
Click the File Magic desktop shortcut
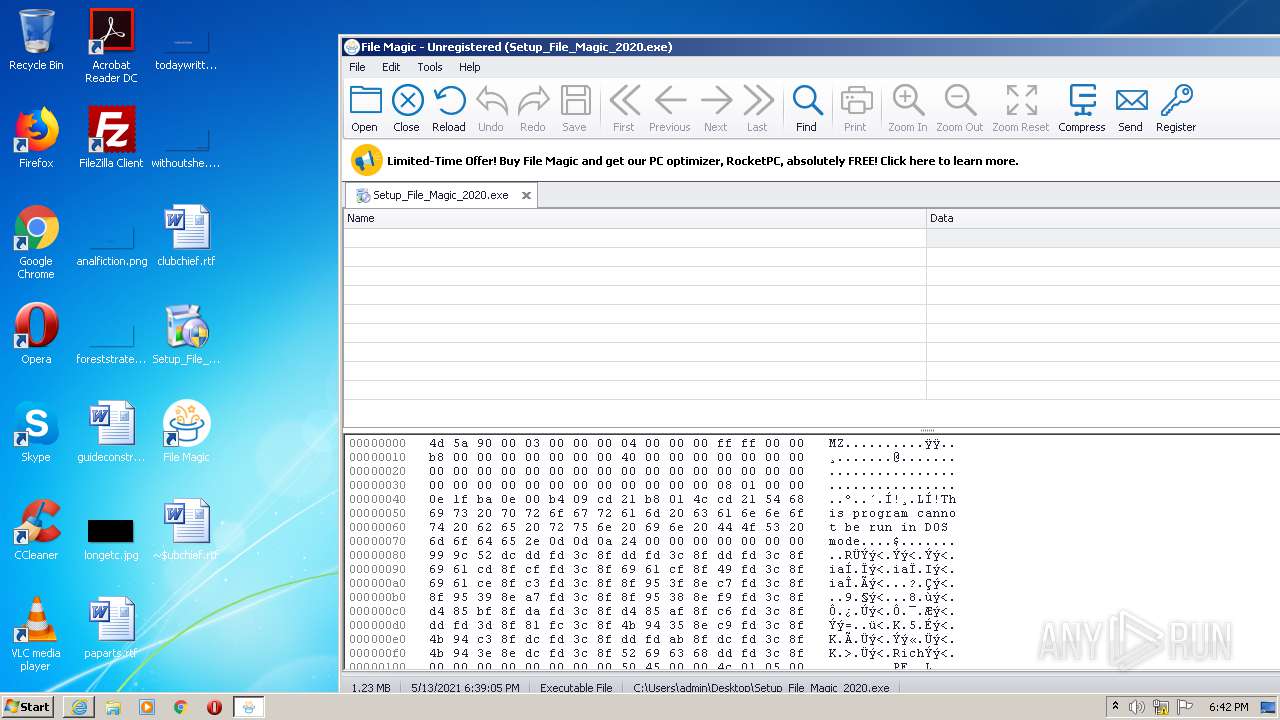tap(186, 432)
